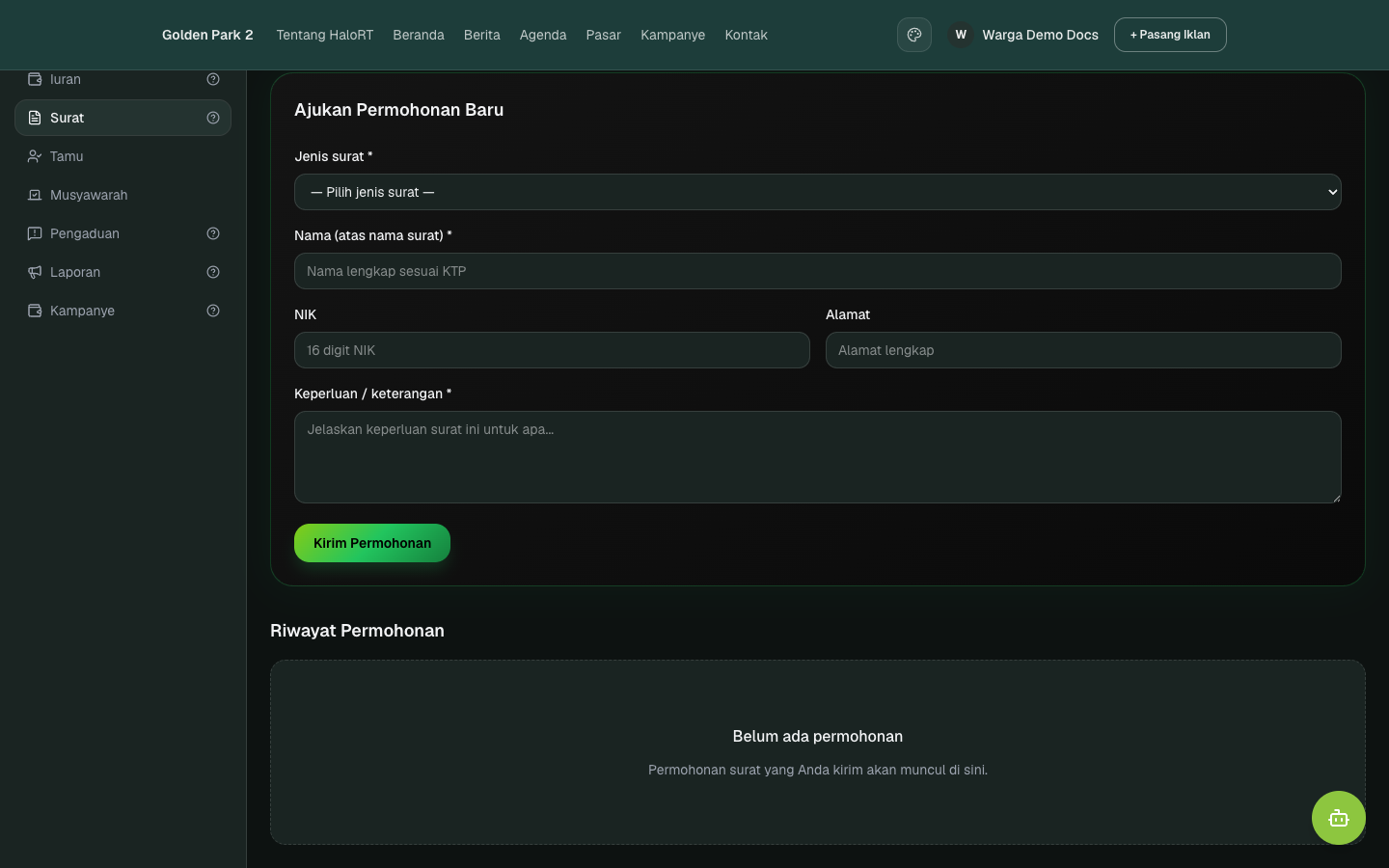Screen dimensions: 1389x868
Task: Open the Jenis surat dropdown
Action: [818, 192]
